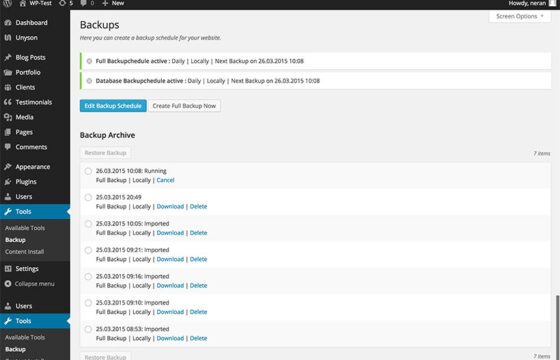Open the Content Install submenu item
This screenshot has width=560, height=360.
[25, 252]
